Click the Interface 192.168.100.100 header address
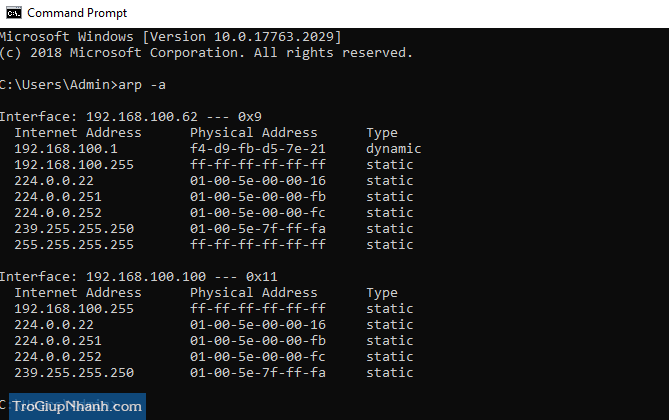This screenshot has height=420, width=669. click(x=139, y=276)
